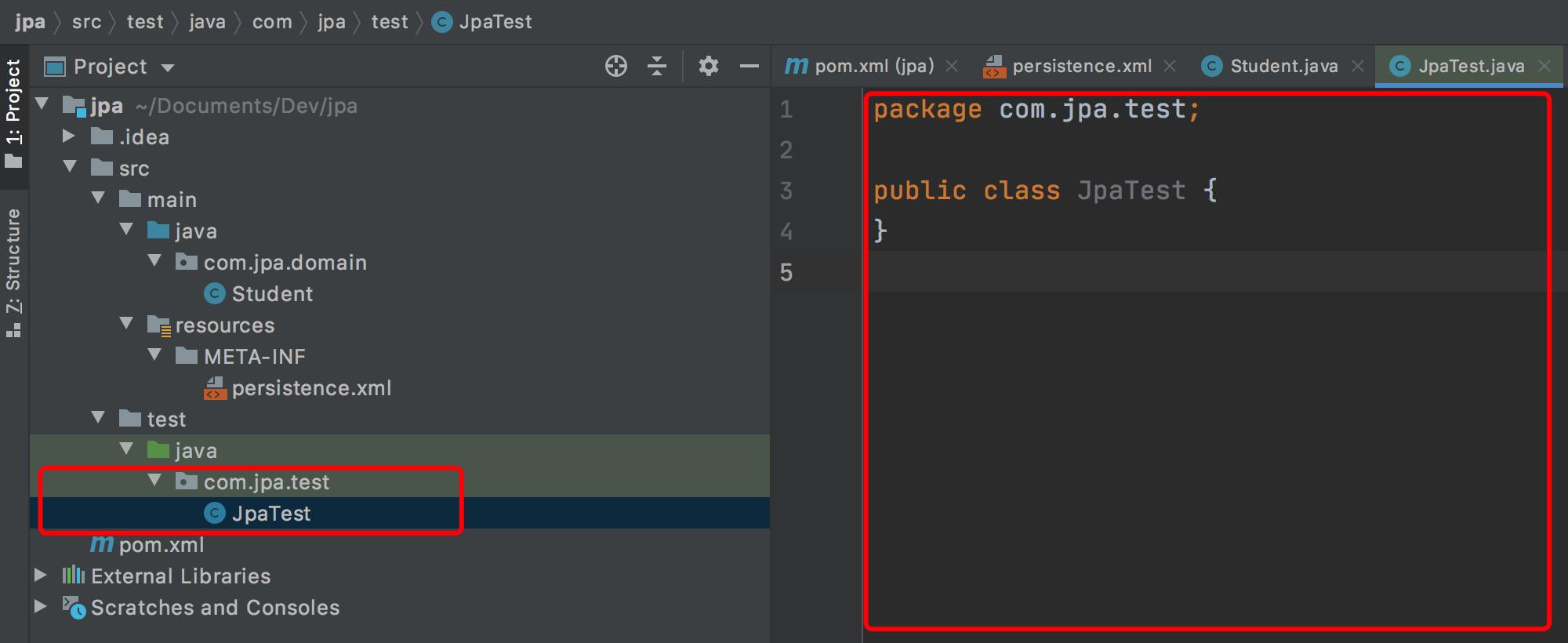
Task: Click the collapse all icon in Project panel
Action: point(657,66)
